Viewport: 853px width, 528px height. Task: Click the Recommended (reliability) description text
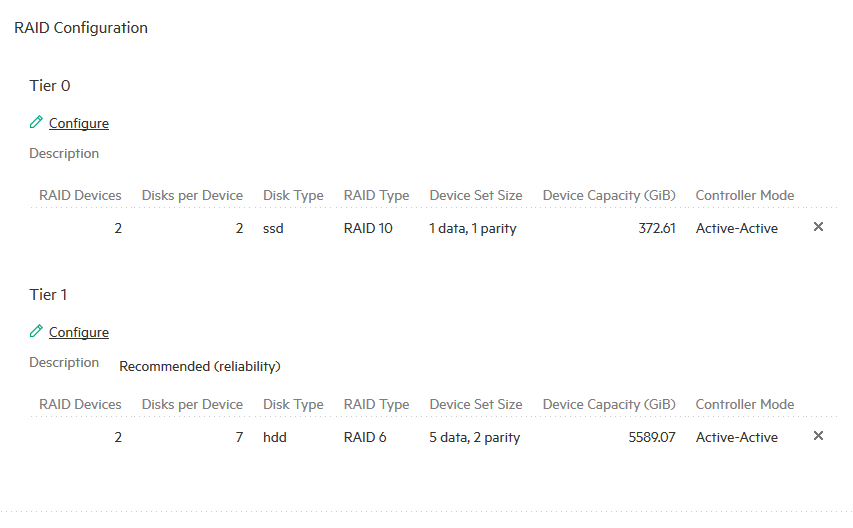(200, 367)
